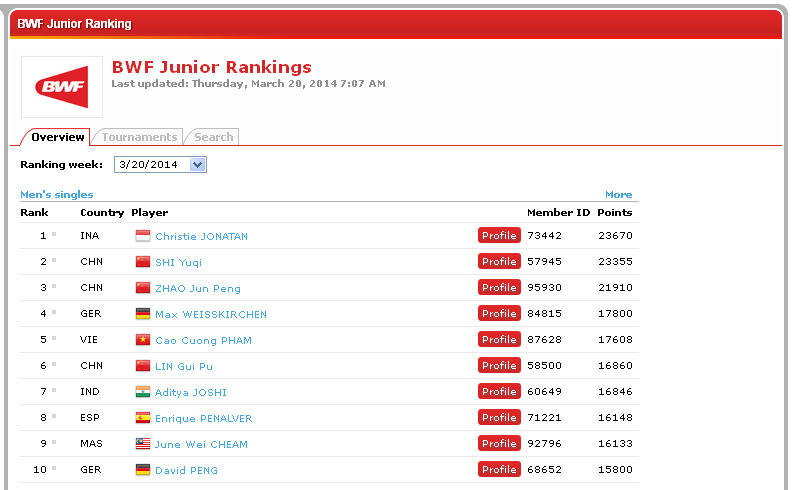This screenshot has height=490, width=792.
Task: Click player name June Wei CHEAM
Action: pyautogui.click(x=201, y=444)
